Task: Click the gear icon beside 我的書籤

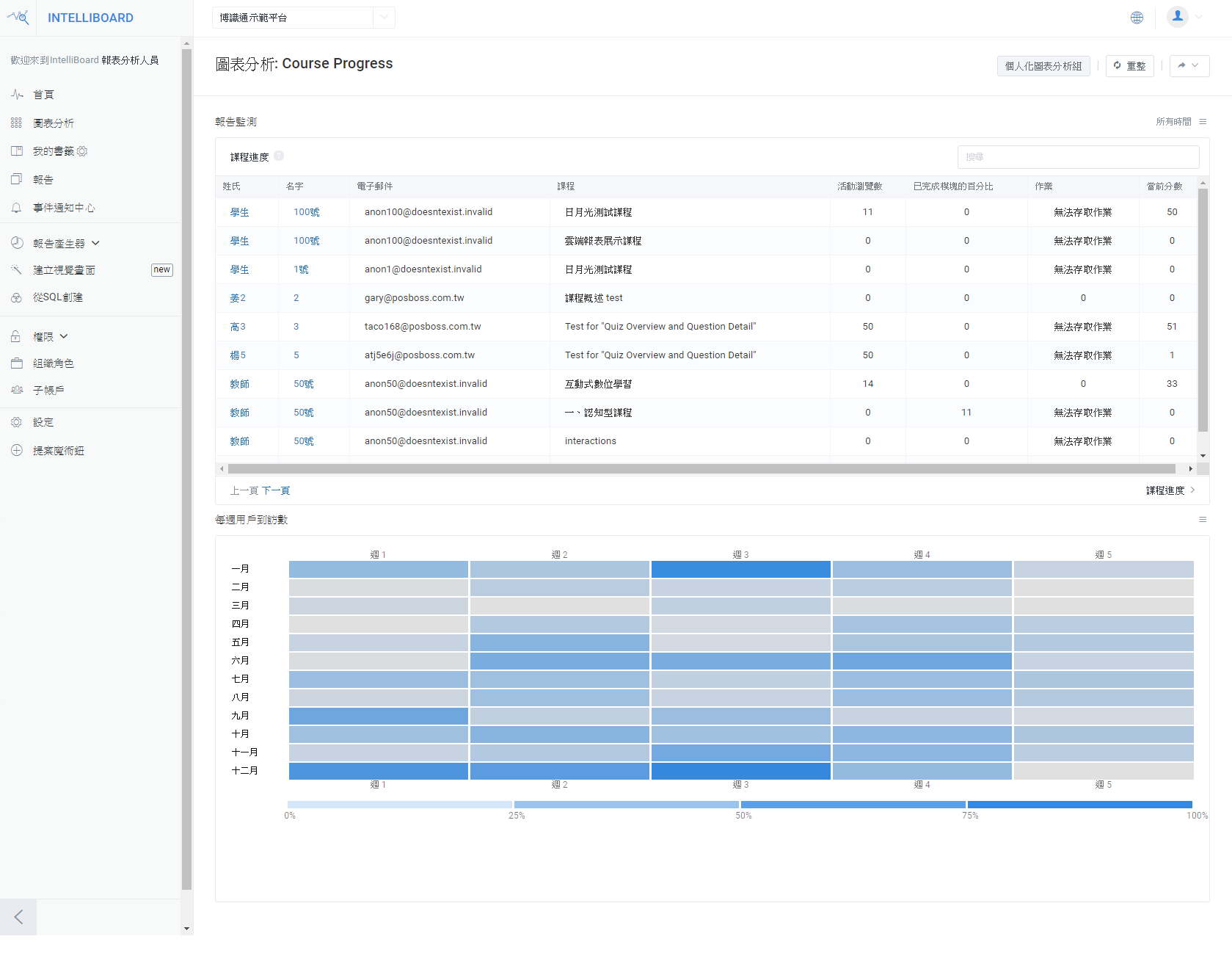Action: [82, 151]
